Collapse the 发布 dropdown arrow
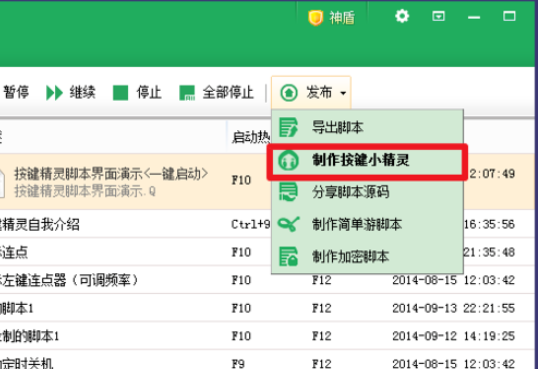The height and width of the screenshot is (369, 538). (x=343, y=93)
